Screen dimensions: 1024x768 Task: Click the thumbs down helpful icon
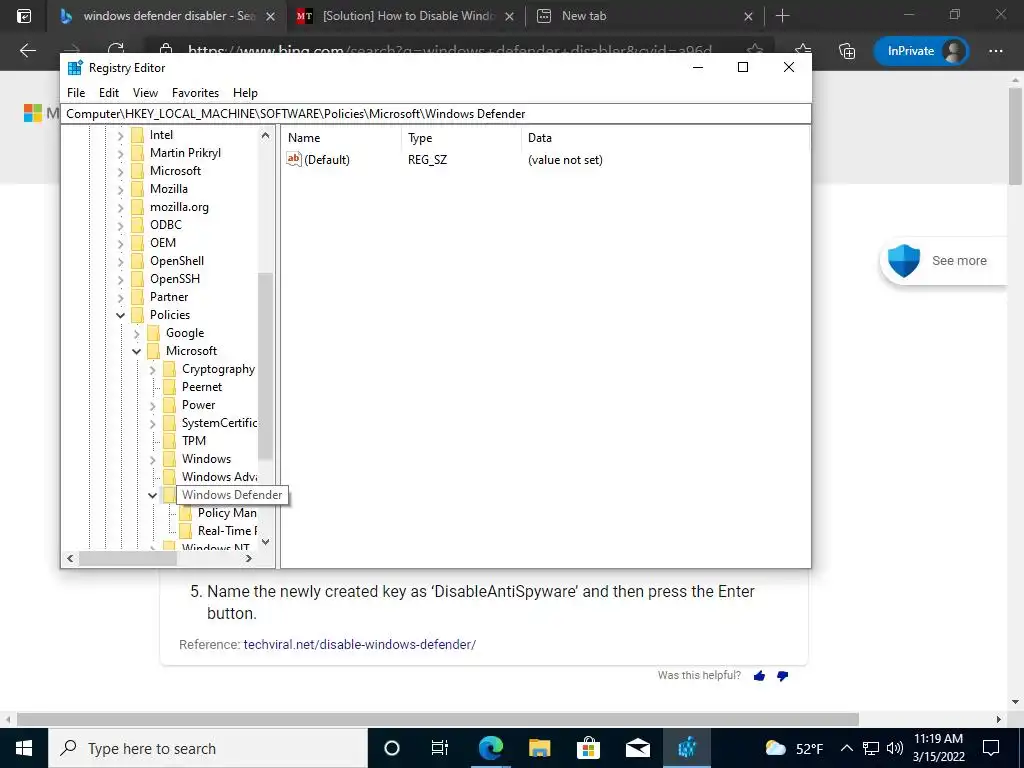pyautogui.click(x=782, y=676)
